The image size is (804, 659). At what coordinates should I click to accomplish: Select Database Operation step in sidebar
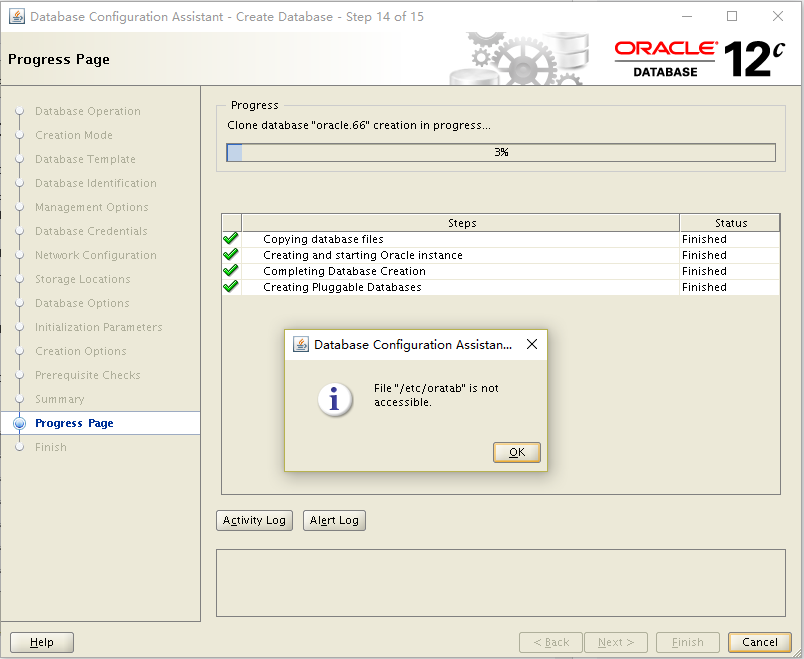pos(88,111)
